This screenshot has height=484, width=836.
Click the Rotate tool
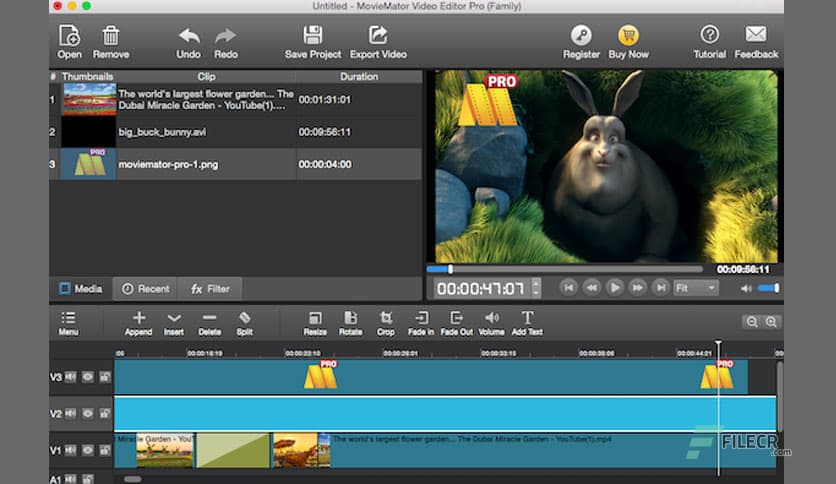coord(350,324)
